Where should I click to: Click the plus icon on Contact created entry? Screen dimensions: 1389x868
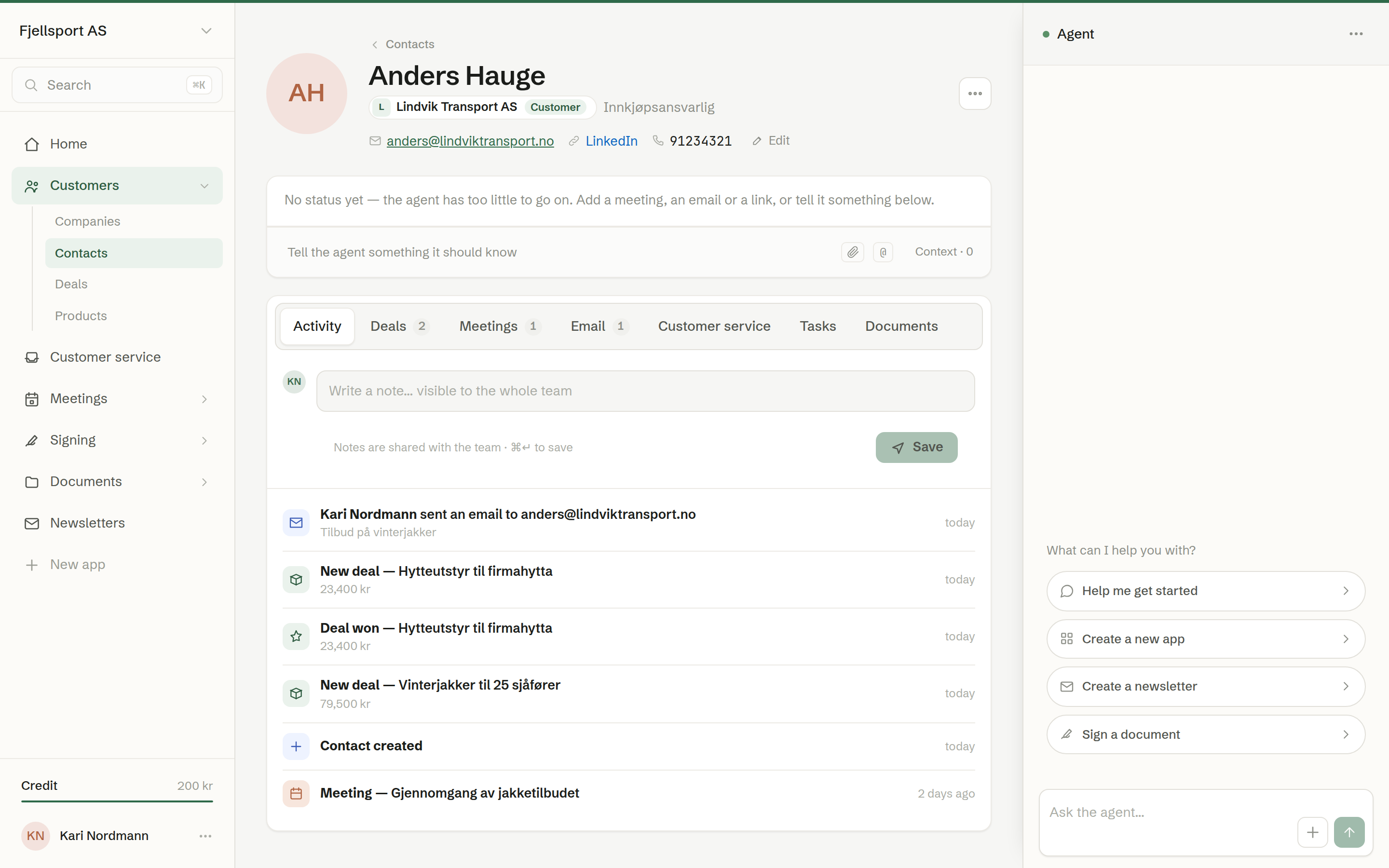point(296,746)
